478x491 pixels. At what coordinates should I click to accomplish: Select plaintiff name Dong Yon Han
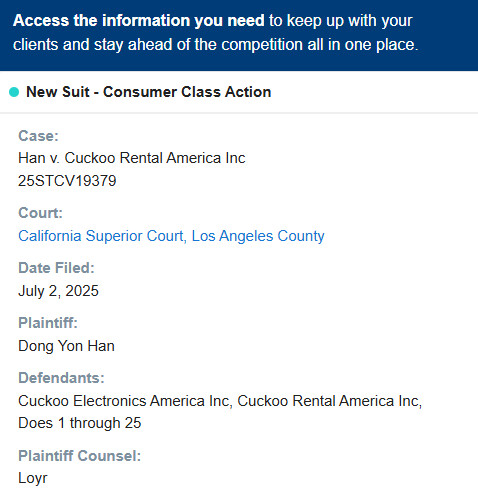[x=66, y=346]
